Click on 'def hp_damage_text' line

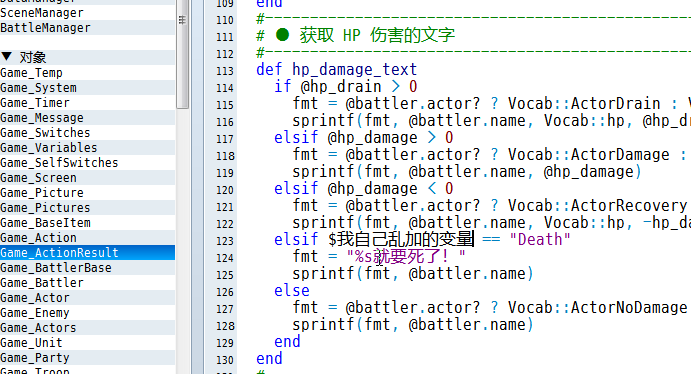tap(336, 70)
